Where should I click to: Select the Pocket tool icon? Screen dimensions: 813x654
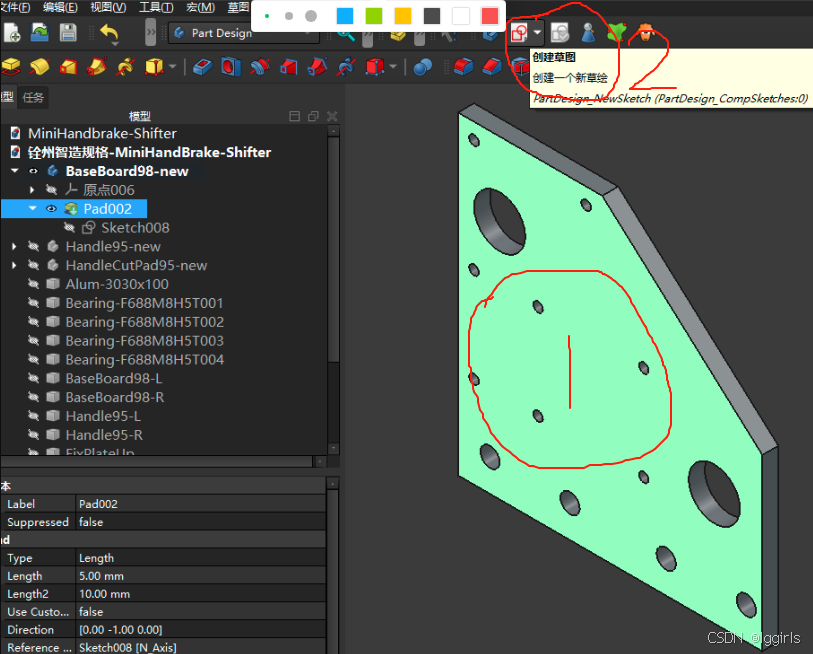click(202, 66)
